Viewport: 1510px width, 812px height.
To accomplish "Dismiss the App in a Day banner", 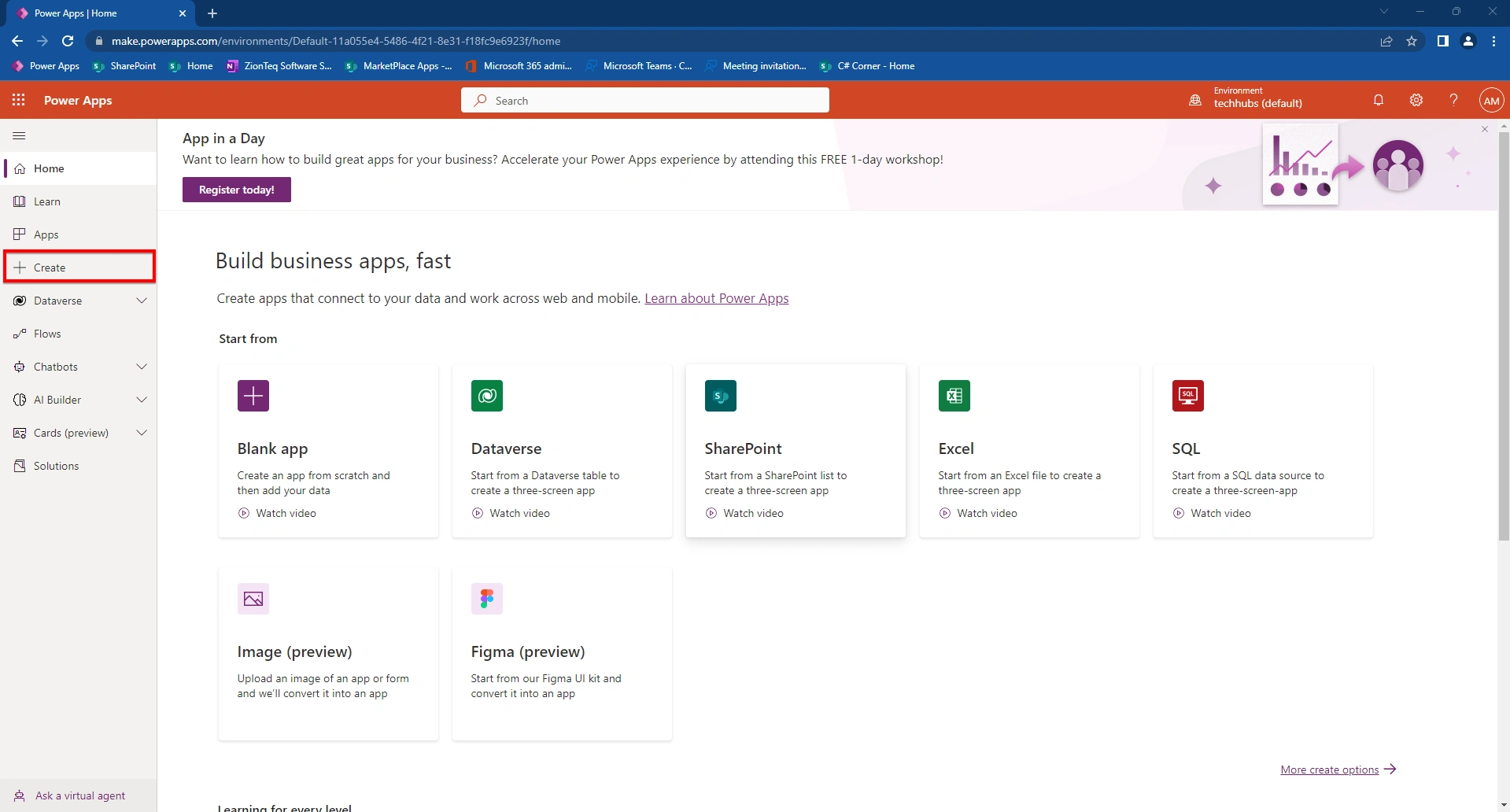I will point(1485,129).
